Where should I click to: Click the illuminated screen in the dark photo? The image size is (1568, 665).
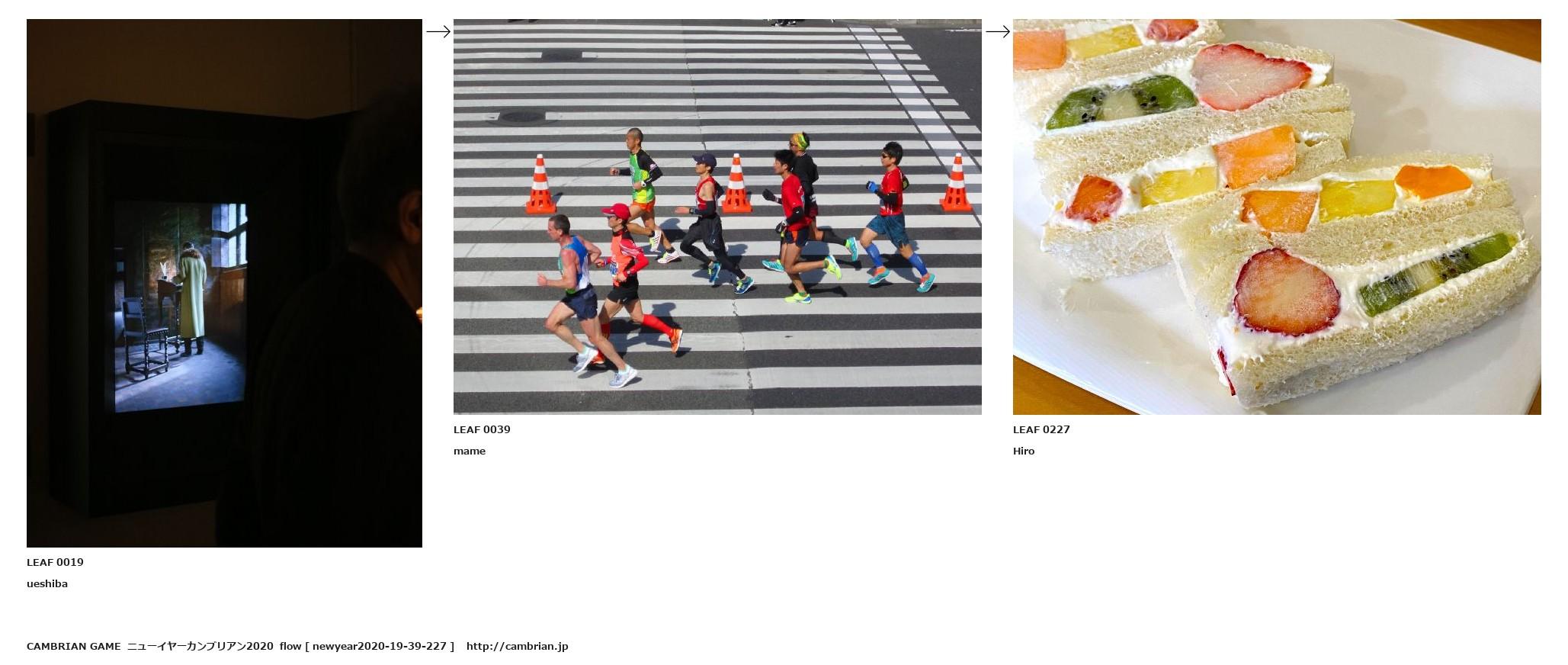click(181, 307)
